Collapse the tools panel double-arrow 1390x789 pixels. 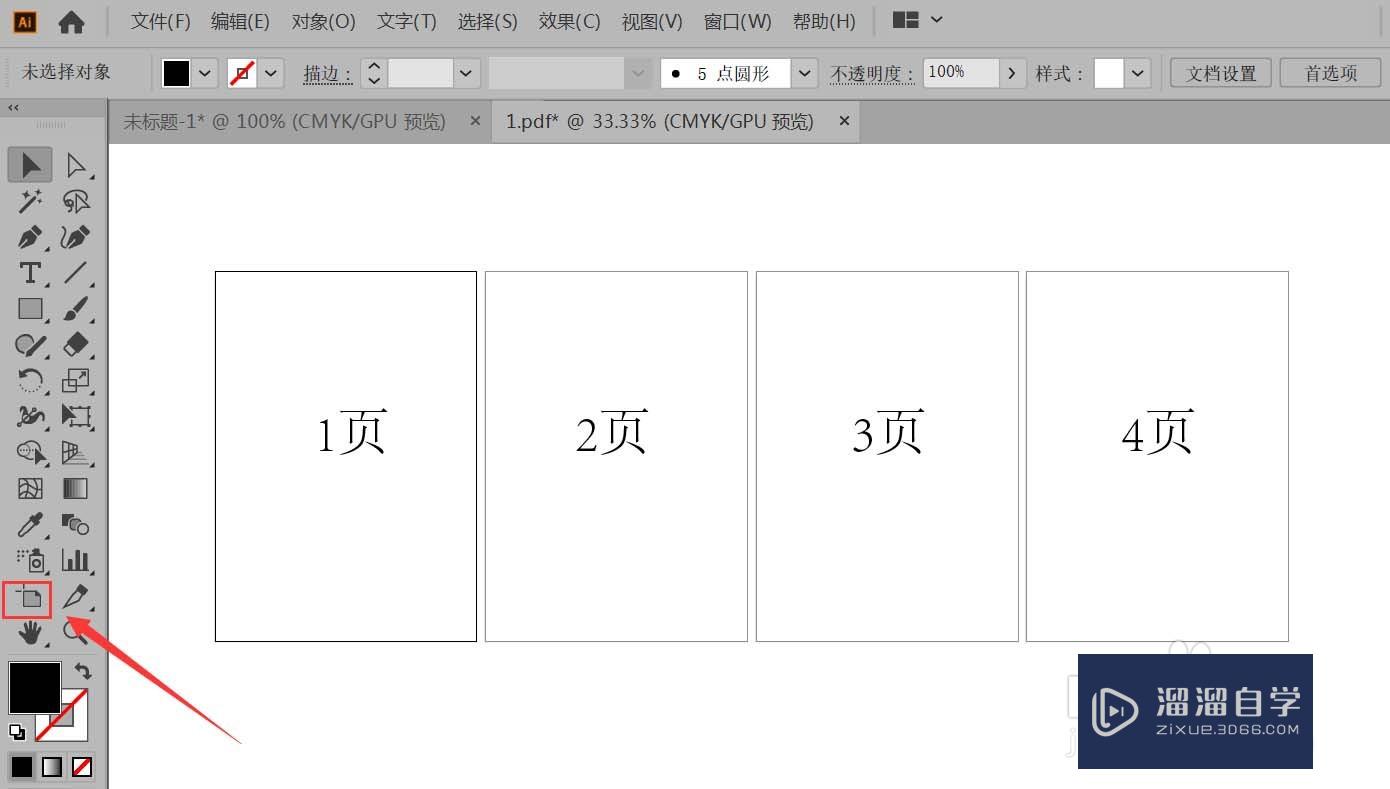pos(13,108)
